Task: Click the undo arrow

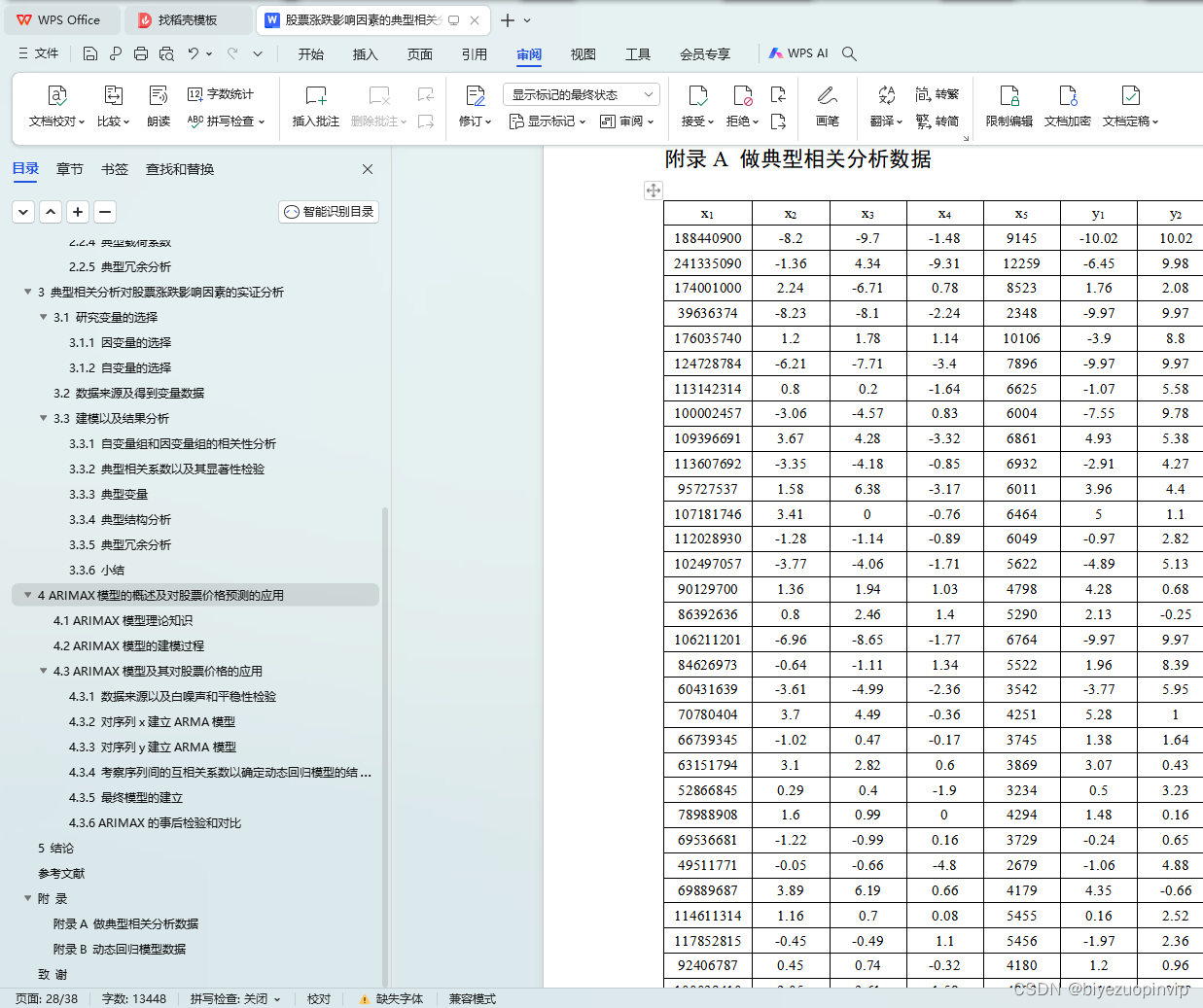Action: pyautogui.click(x=194, y=53)
